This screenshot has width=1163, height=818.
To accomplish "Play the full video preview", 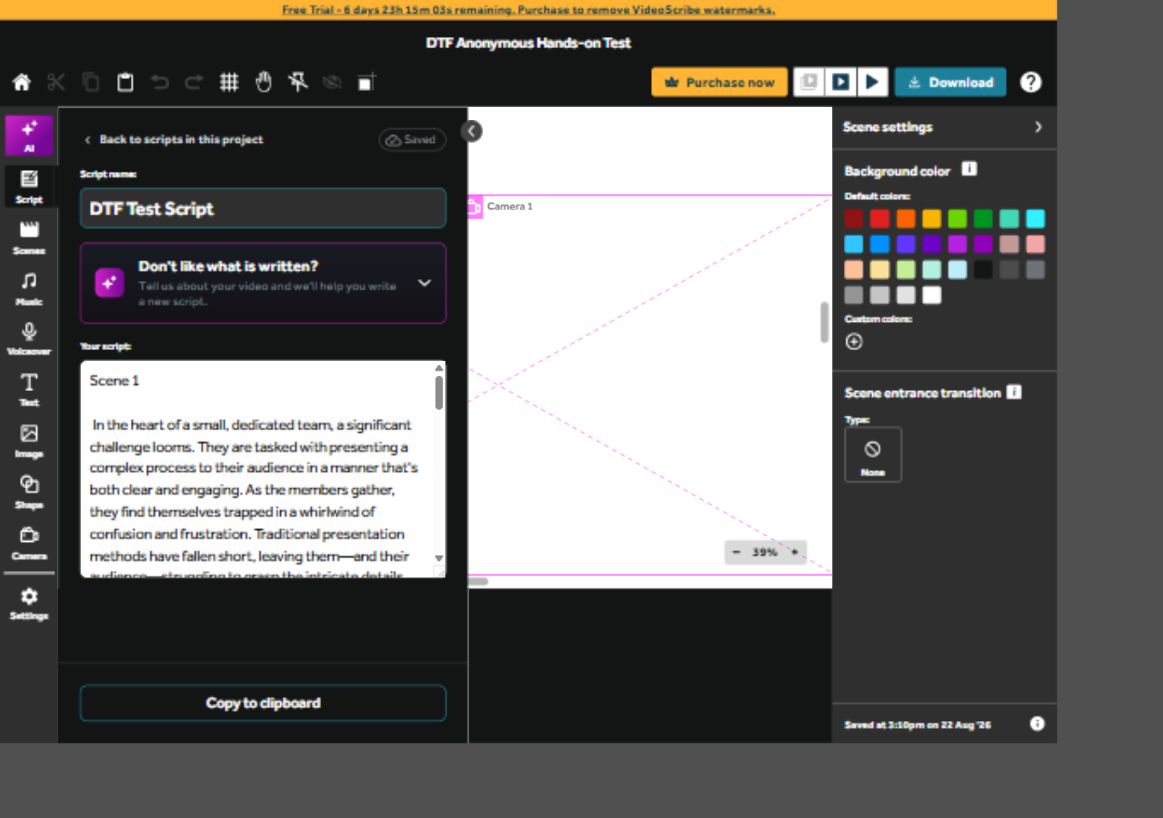I will point(873,82).
